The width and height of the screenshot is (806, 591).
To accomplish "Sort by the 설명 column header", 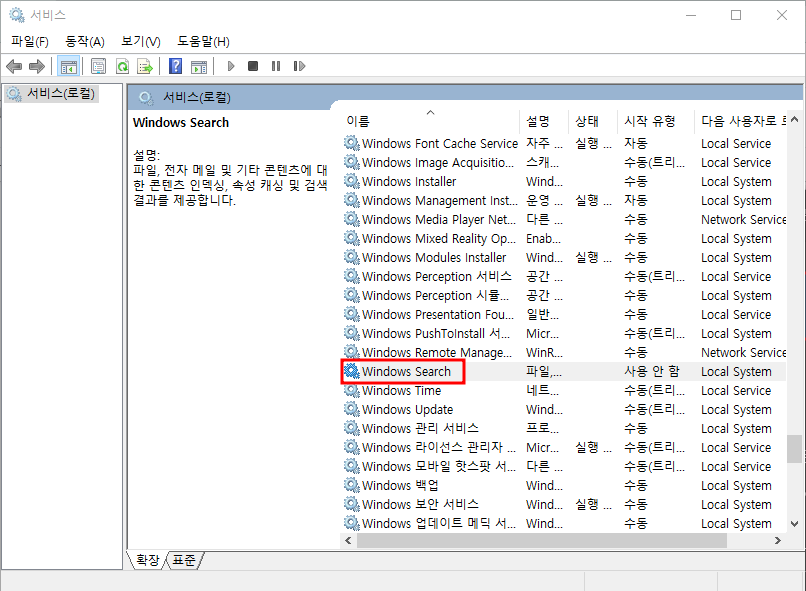I will 544,121.
